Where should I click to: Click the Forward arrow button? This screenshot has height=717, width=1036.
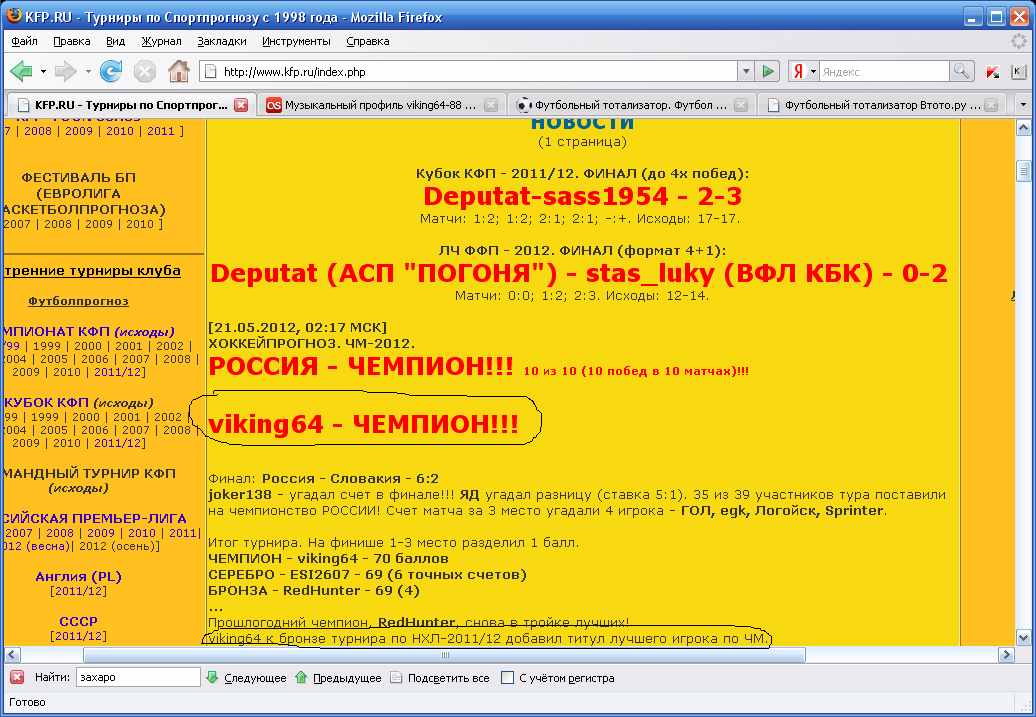65,71
